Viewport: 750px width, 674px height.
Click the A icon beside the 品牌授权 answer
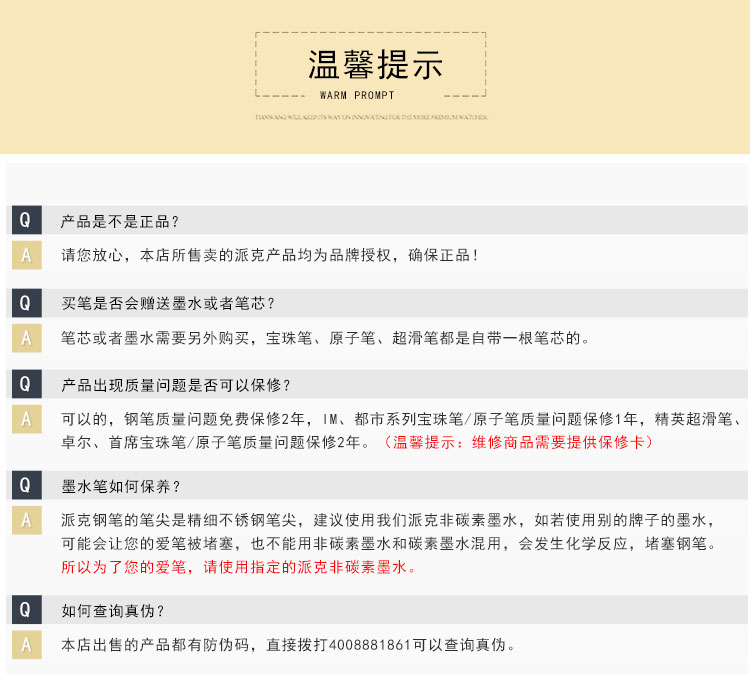[26, 255]
